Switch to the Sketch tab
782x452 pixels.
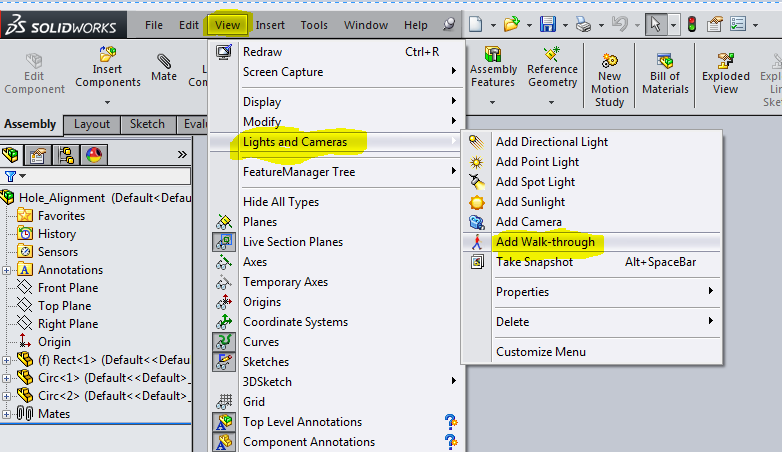pos(147,124)
